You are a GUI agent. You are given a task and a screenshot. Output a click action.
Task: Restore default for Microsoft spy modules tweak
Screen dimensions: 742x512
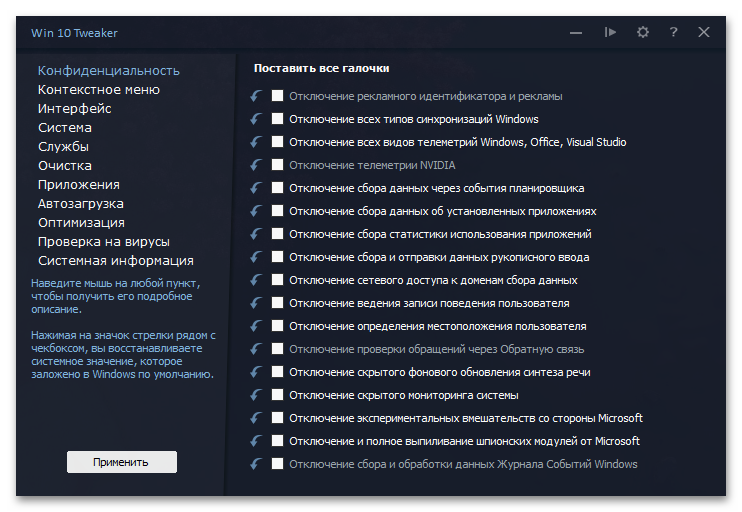coord(256,441)
